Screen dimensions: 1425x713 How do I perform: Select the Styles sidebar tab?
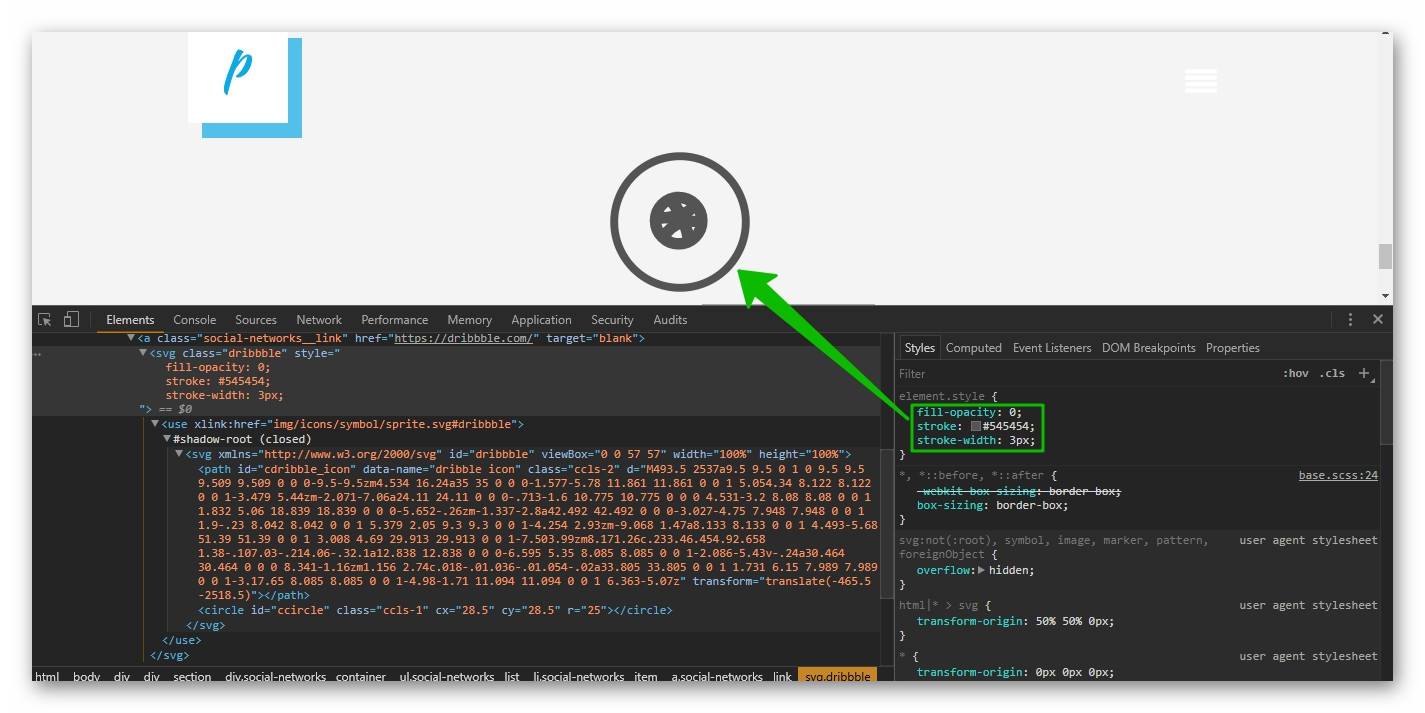(919, 348)
